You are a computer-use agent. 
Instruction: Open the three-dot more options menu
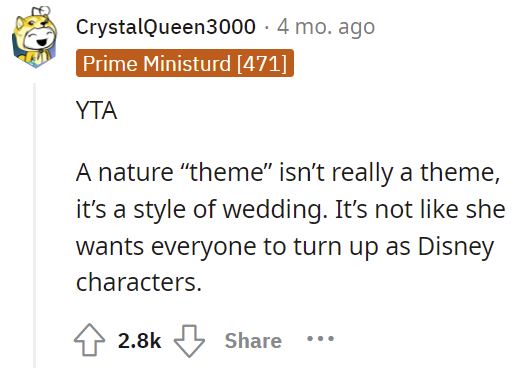pyautogui.click(x=320, y=339)
